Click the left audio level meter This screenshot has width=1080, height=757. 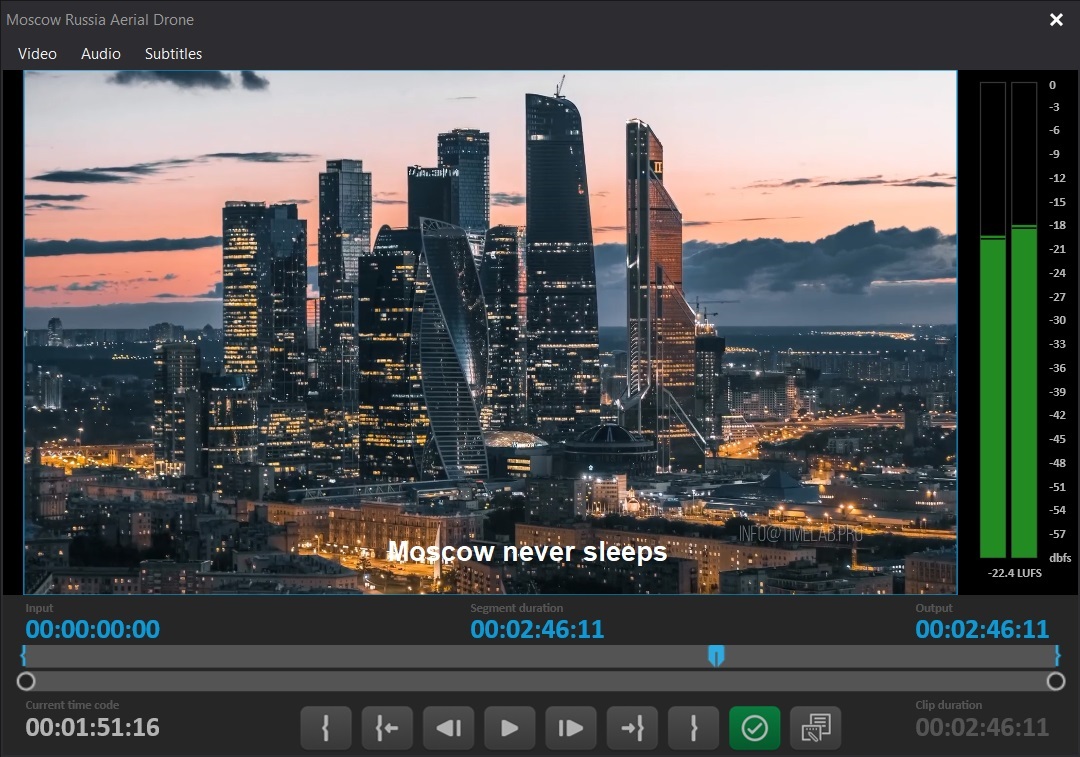click(x=993, y=320)
